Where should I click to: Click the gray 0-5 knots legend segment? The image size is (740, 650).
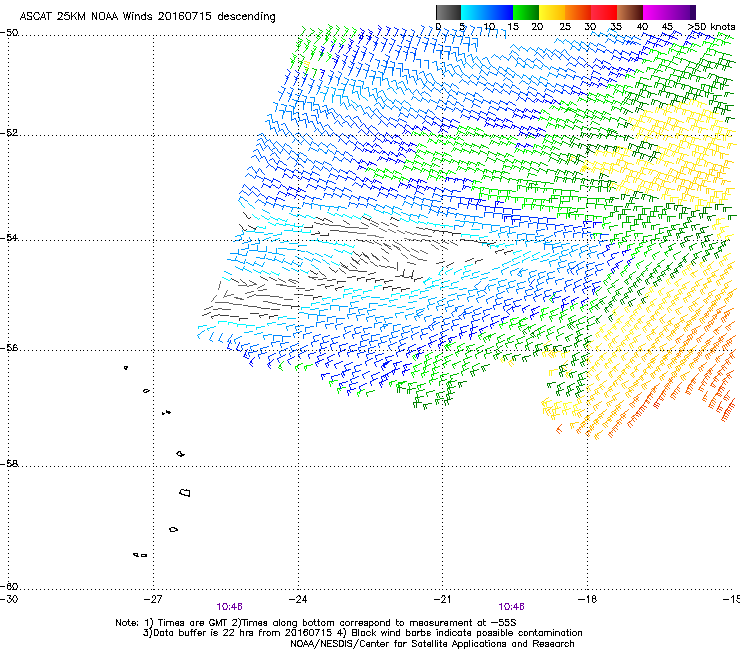pos(448,12)
